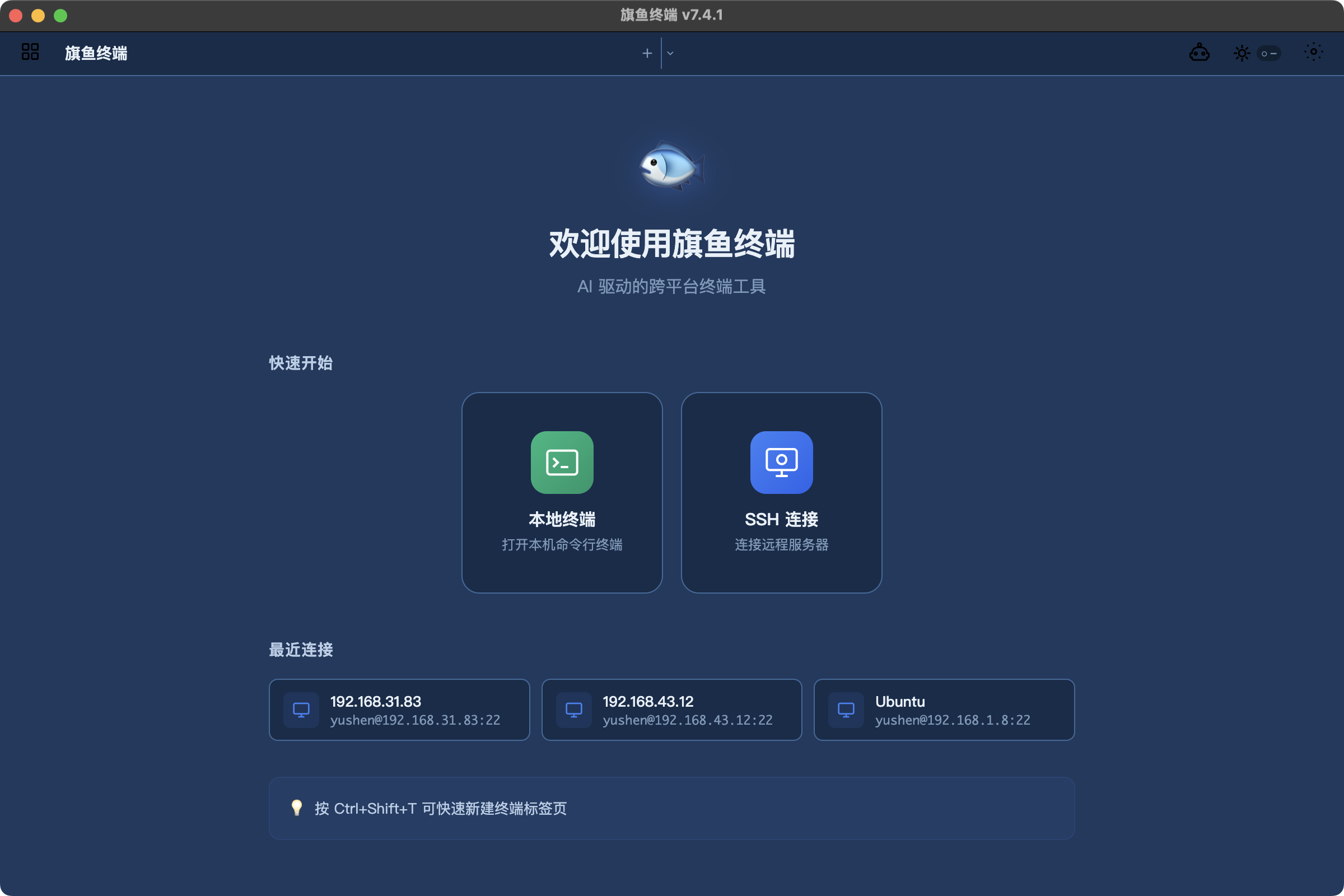Screen dimensions: 1344x896
Task: Click the spinner settings icon top right
Action: [x=1313, y=53]
